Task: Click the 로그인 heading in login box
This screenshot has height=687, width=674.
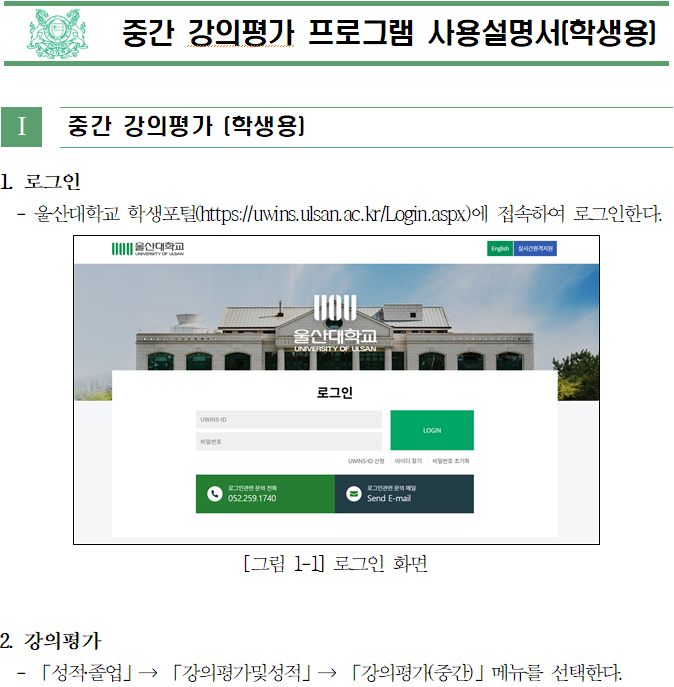Action: tap(335, 392)
